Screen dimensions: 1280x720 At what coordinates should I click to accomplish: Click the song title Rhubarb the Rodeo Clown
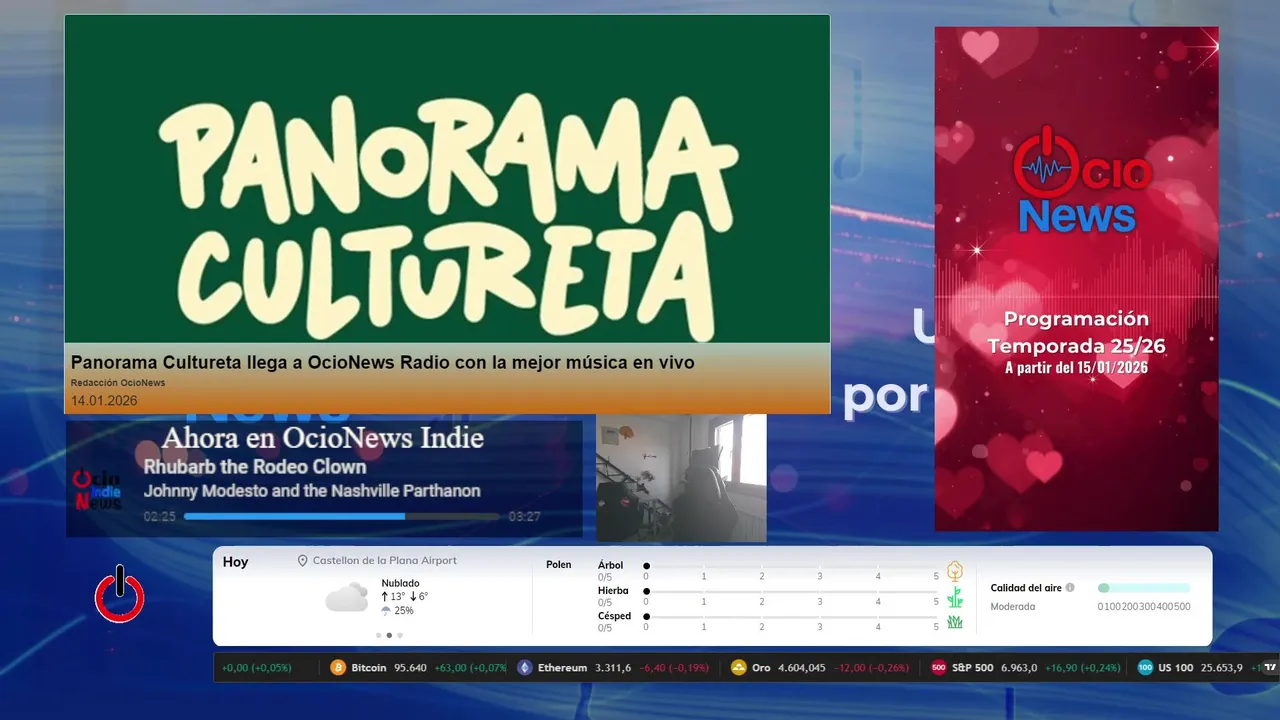pyautogui.click(x=255, y=467)
